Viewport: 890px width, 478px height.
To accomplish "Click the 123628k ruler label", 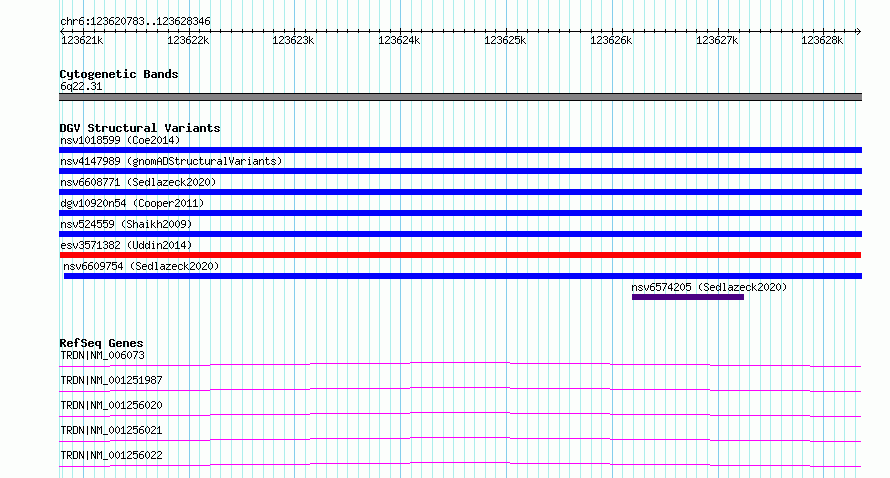I will pos(822,40).
